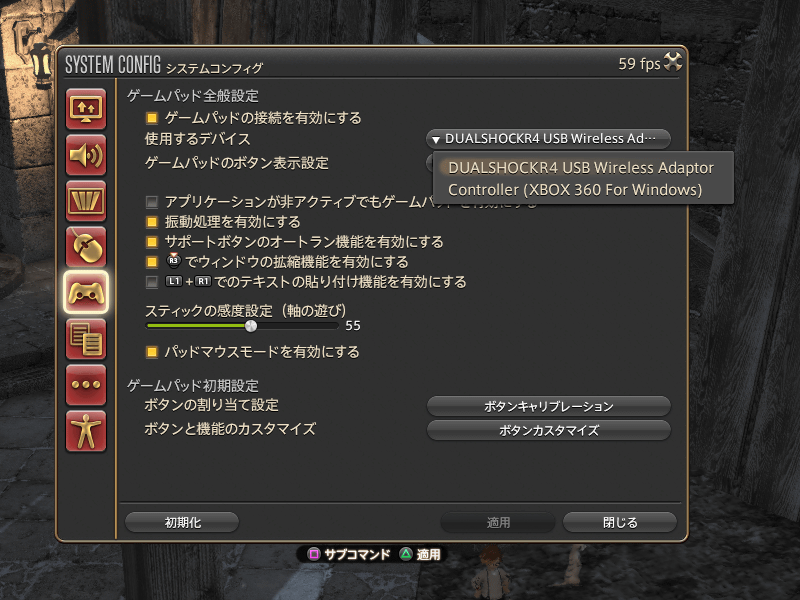Select the graphics settings curtain icon
Viewport: 800px width, 600px height.
click(86, 201)
